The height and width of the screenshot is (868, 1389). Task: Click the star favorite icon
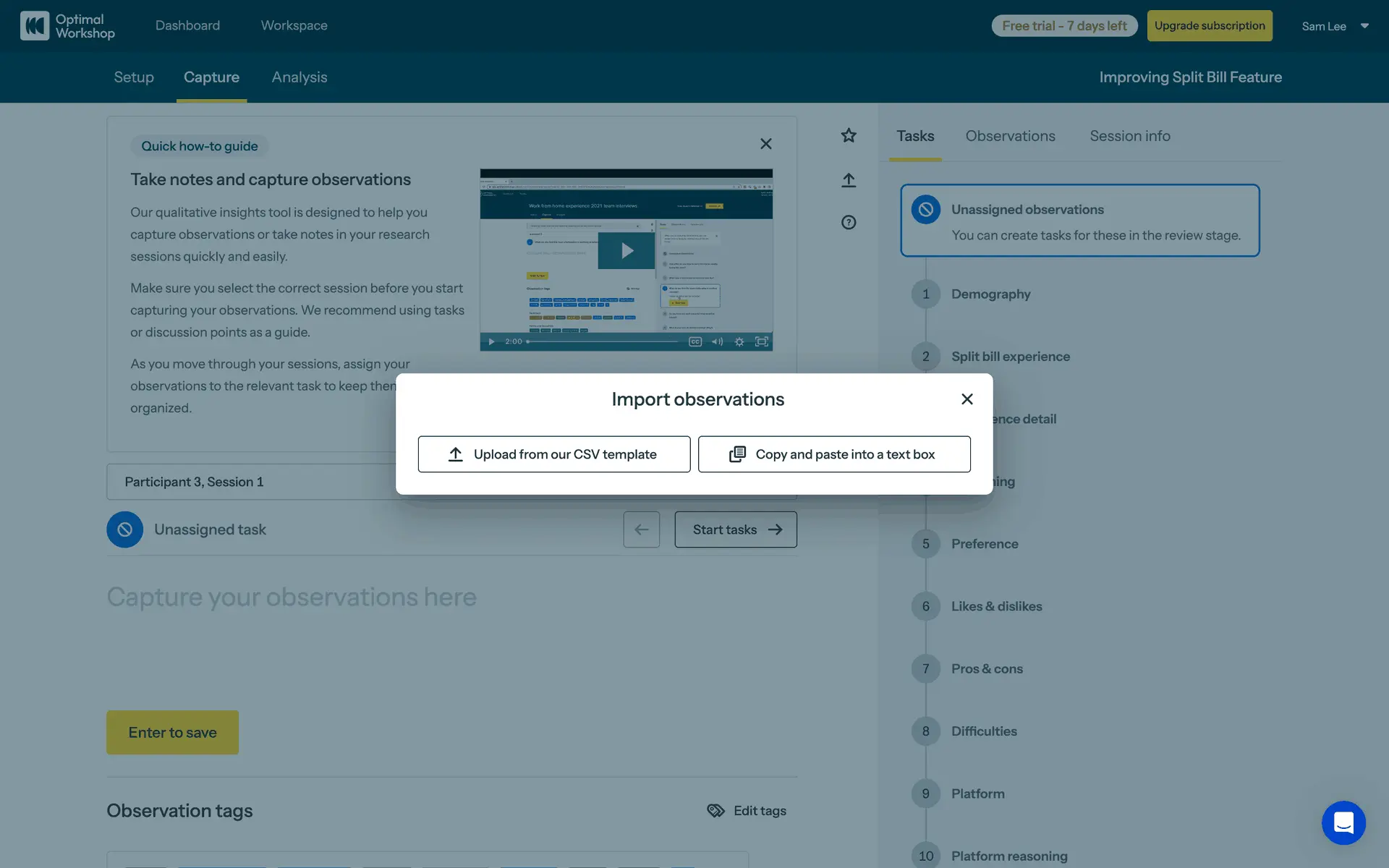coord(849,135)
